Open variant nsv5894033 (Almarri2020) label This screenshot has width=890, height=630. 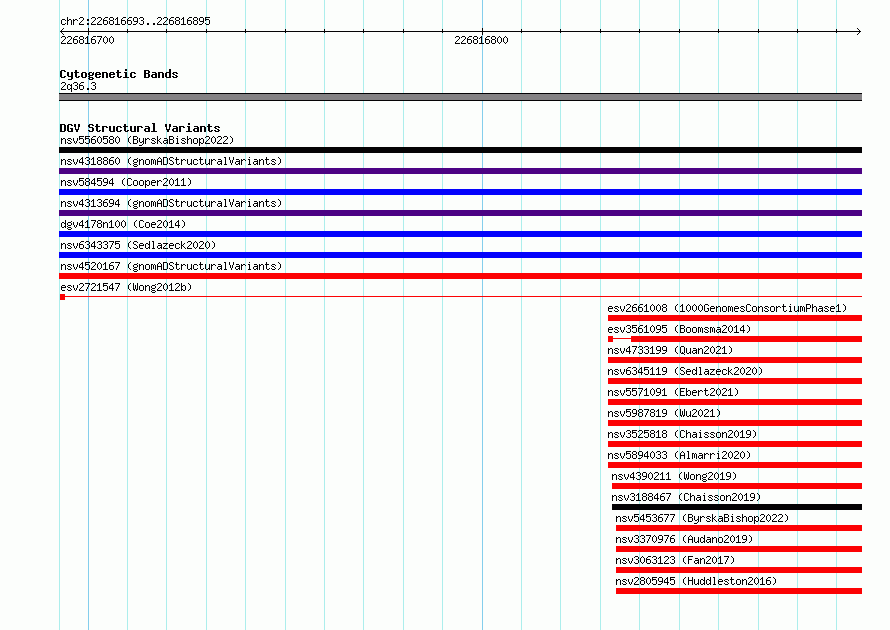coord(679,455)
